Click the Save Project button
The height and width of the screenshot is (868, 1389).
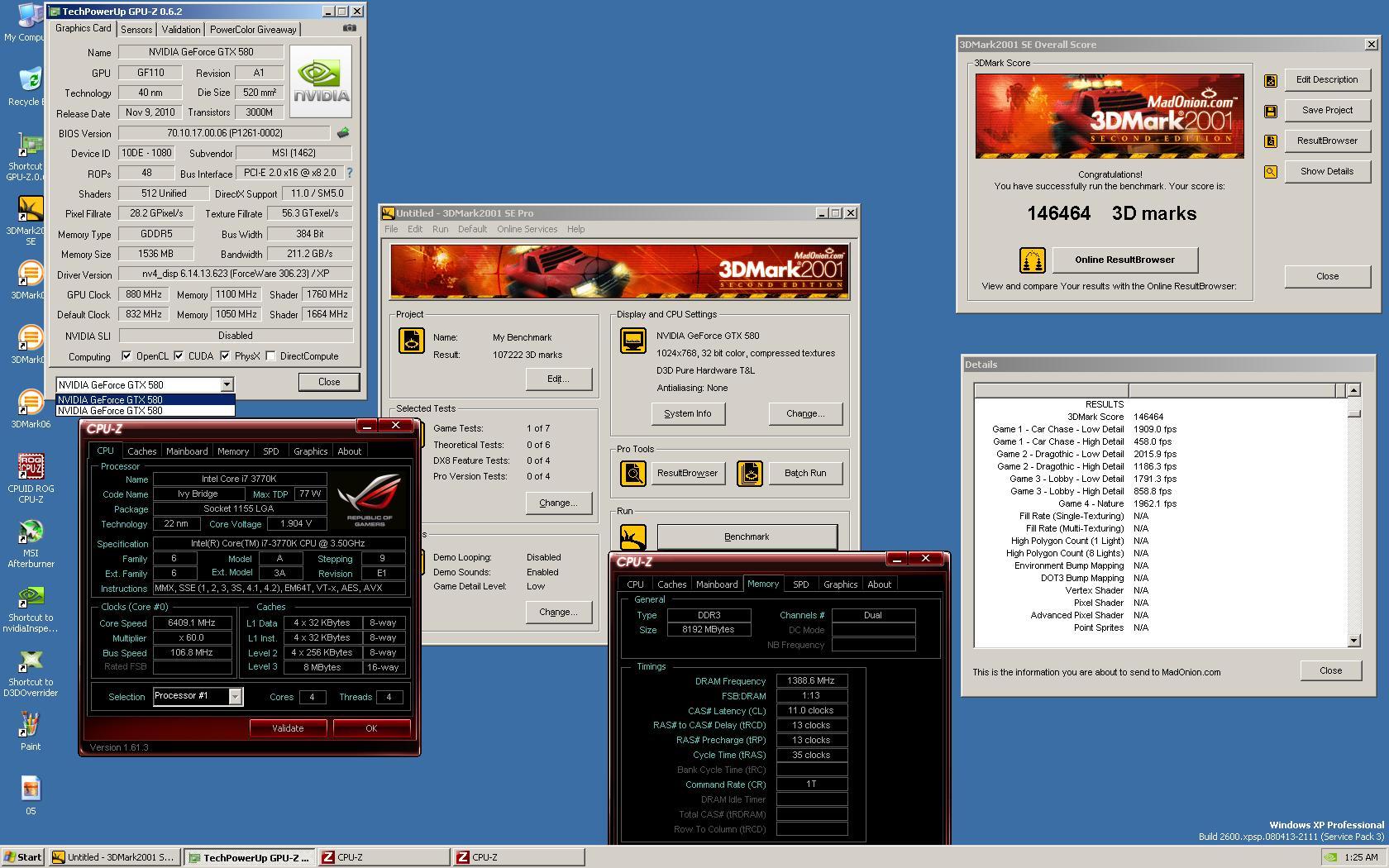[1327, 111]
